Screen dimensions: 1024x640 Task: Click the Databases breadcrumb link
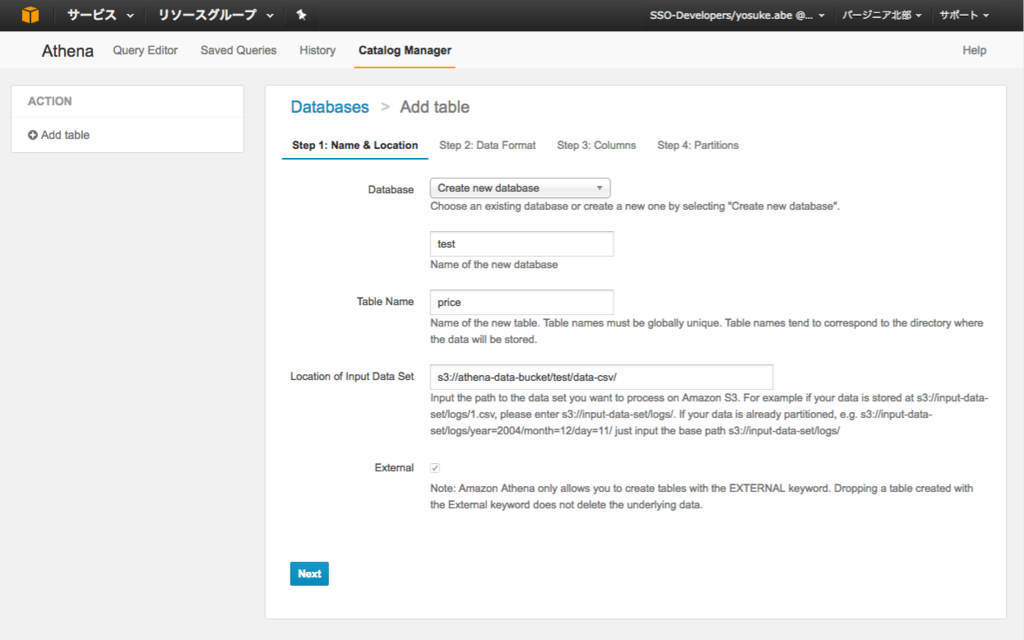pyautogui.click(x=330, y=107)
